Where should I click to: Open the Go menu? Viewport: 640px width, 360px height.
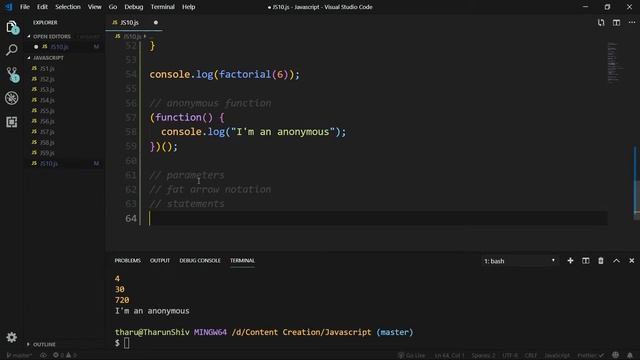click(x=113, y=7)
